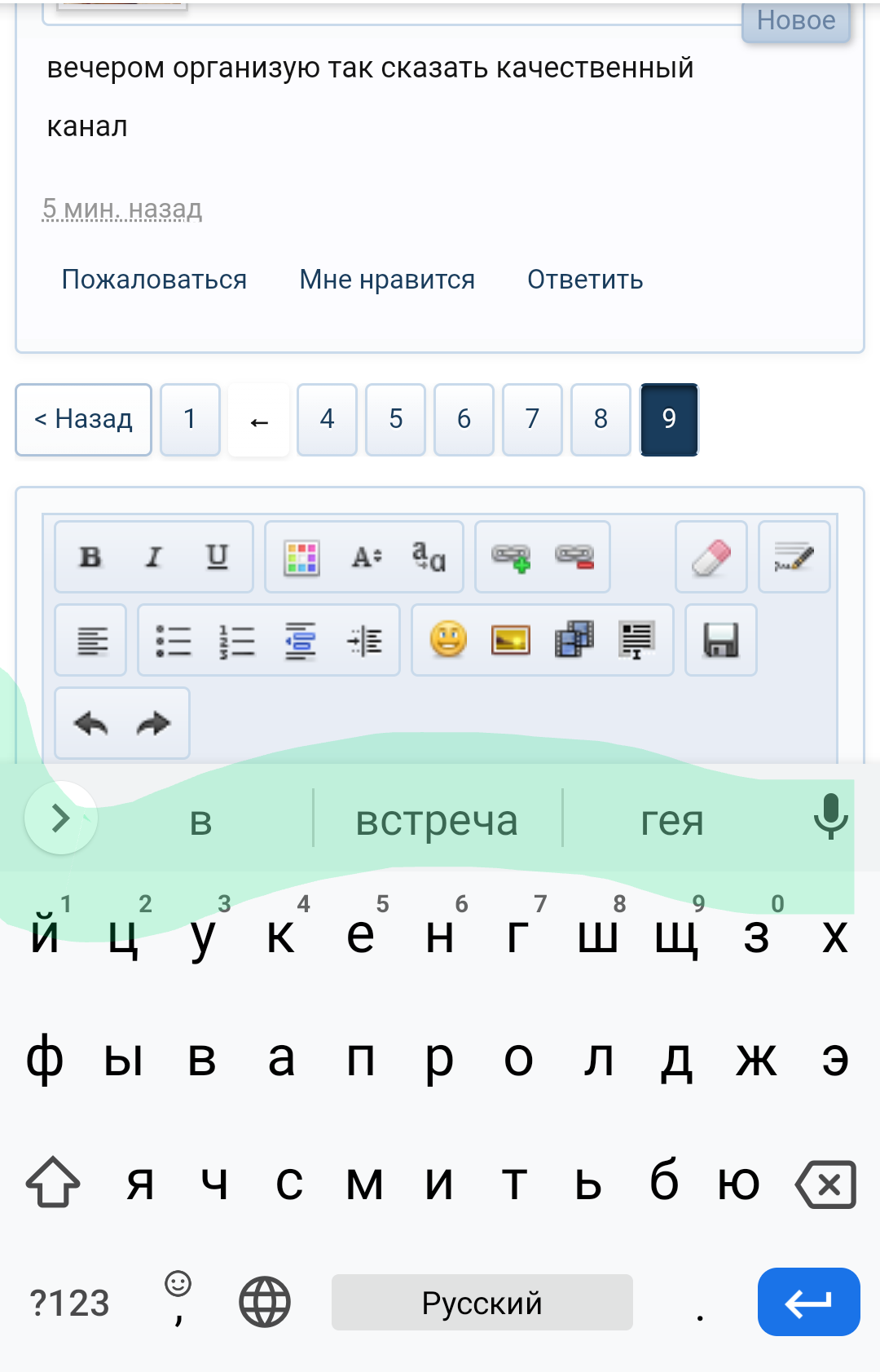Click the 'Мне нравится' link

coord(387,280)
